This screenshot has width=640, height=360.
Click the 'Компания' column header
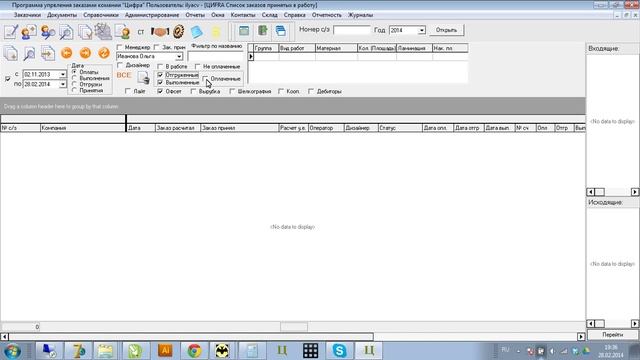tap(83, 128)
